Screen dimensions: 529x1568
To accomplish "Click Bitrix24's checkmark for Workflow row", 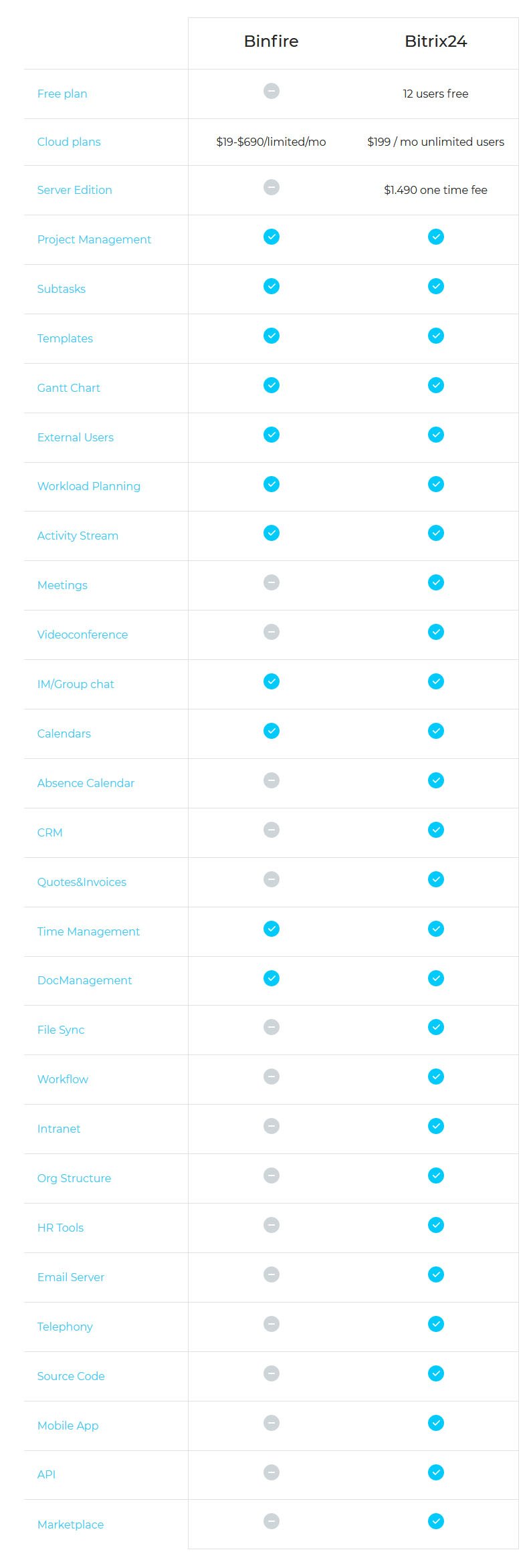I will click(435, 1077).
